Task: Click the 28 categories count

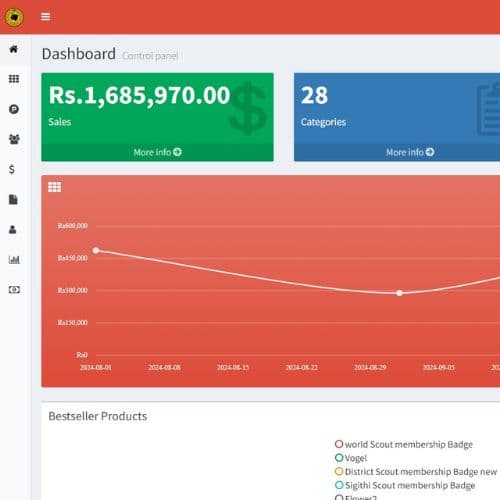Action: pyautogui.click(x=314, y=96)
